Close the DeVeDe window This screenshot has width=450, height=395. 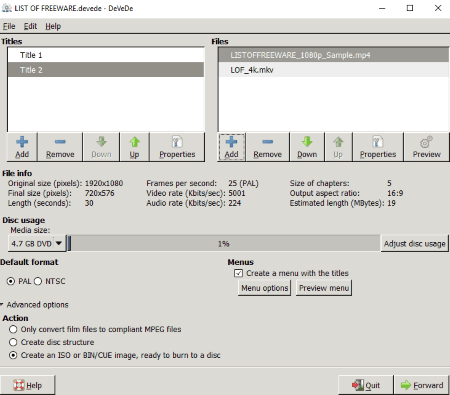(x=438, y=8)
